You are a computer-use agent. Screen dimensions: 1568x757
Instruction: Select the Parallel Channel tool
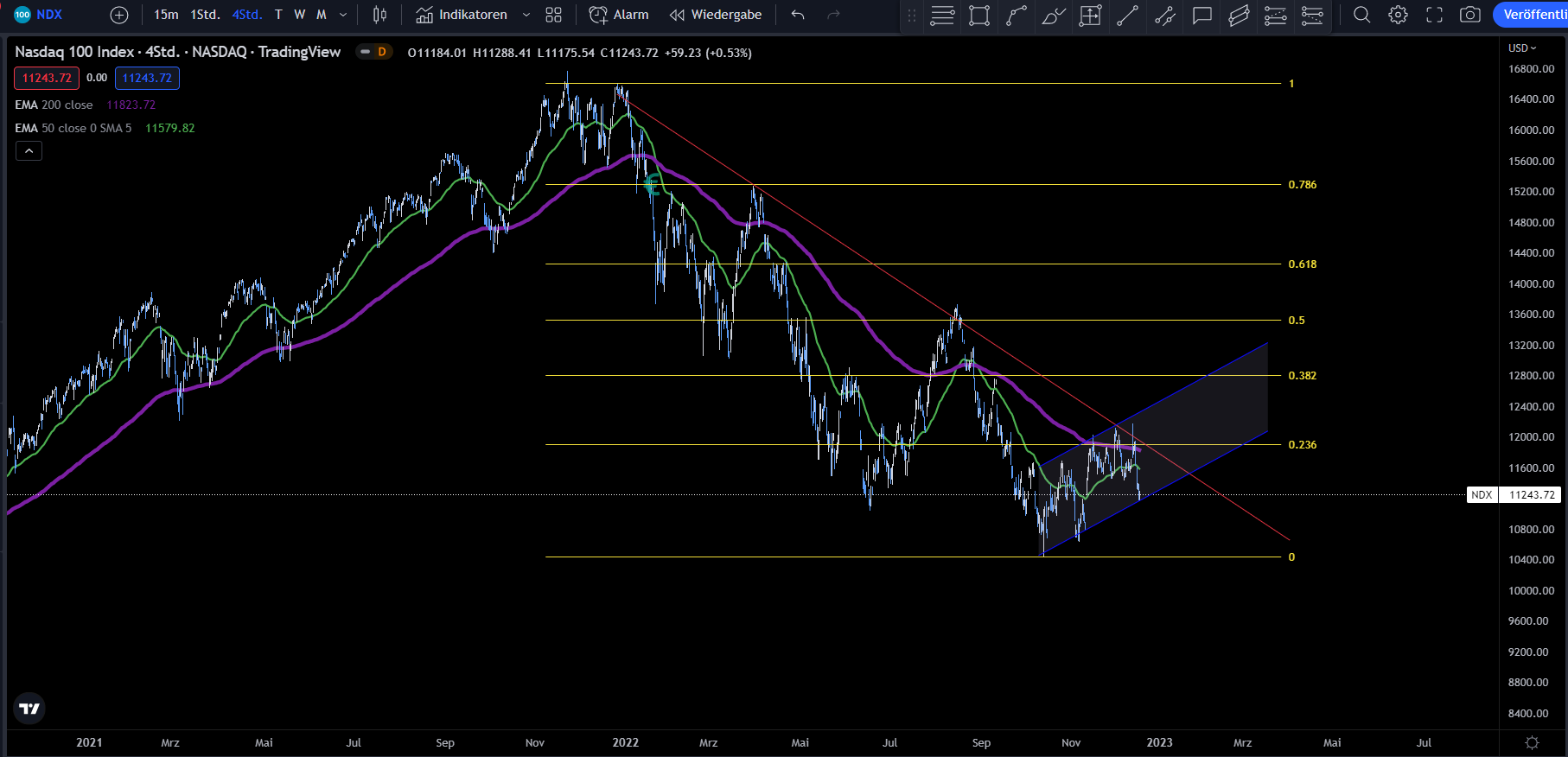(1239, 15)
